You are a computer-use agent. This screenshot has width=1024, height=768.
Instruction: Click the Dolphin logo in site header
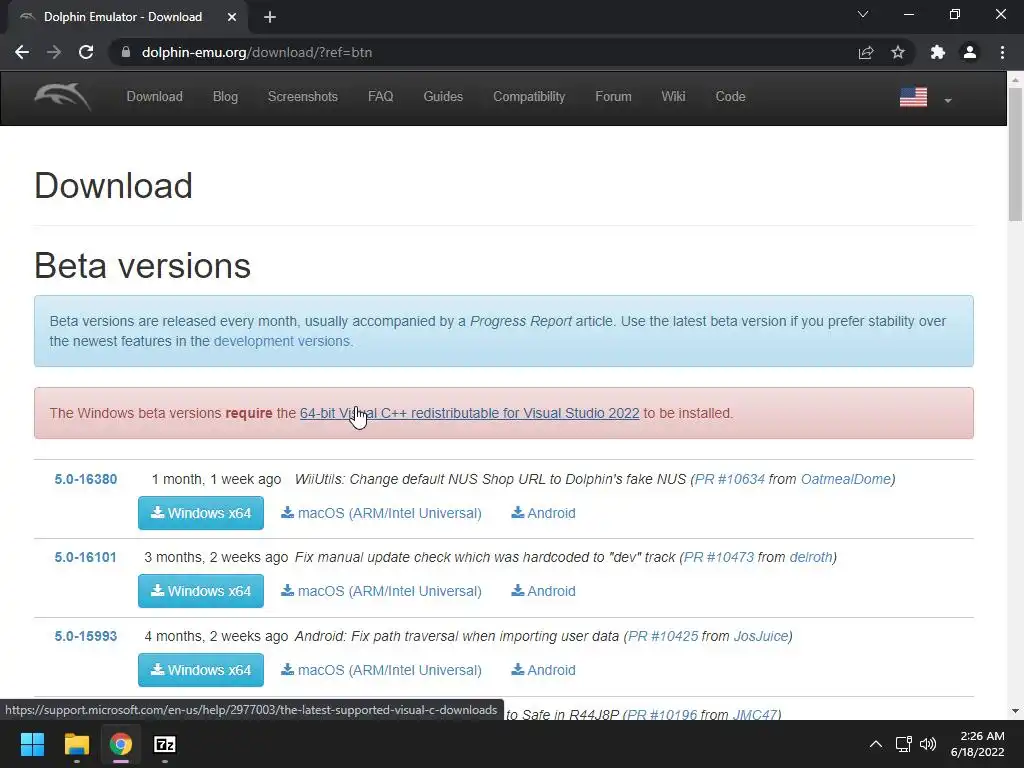click(x=63, y=97)
